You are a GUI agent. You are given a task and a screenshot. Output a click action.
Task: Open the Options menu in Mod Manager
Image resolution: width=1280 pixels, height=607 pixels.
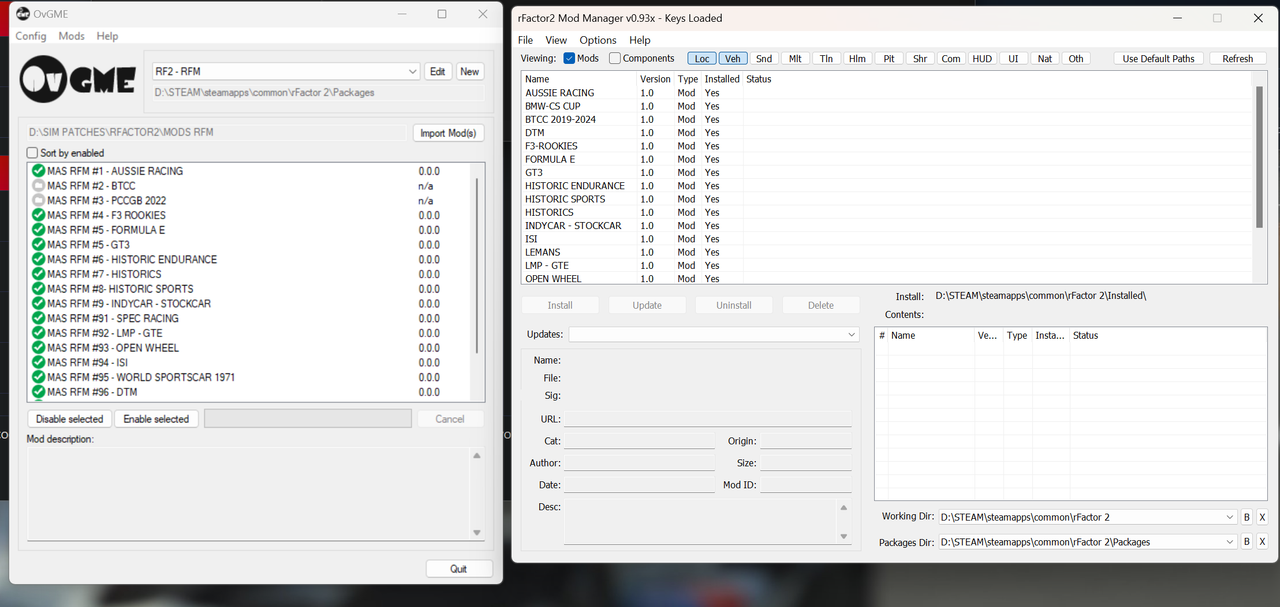coord(598,40)
